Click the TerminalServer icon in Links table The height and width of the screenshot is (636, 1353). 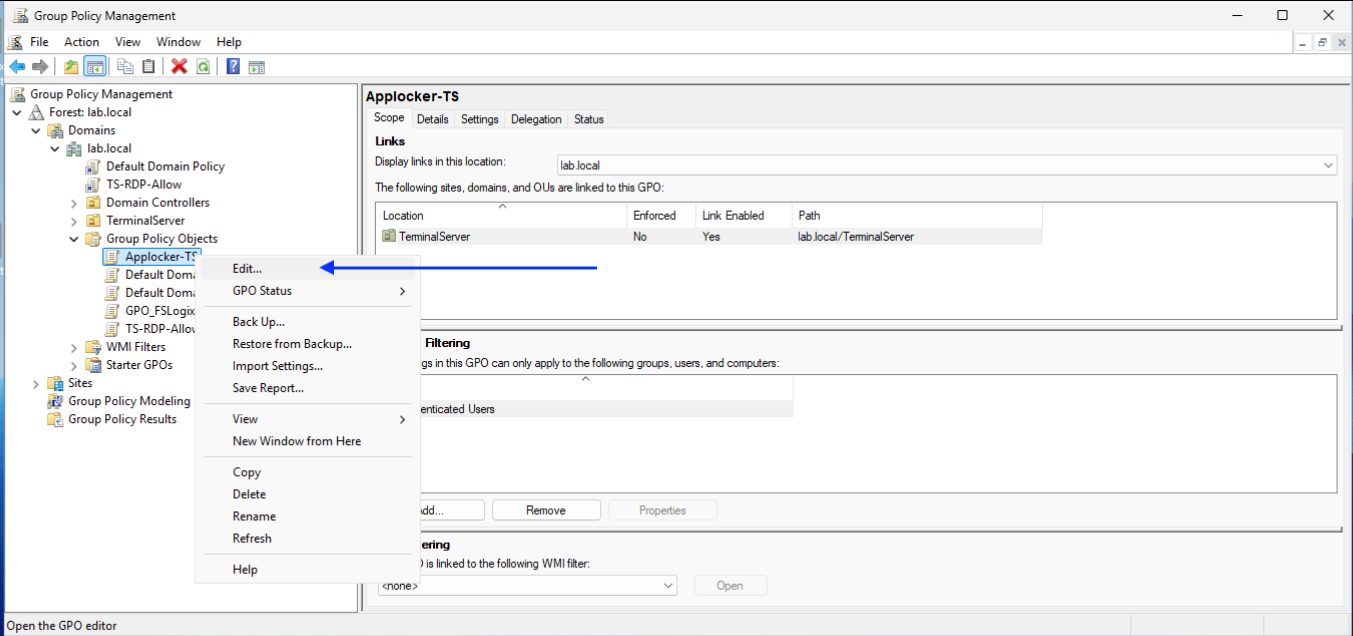pos(388,237)
